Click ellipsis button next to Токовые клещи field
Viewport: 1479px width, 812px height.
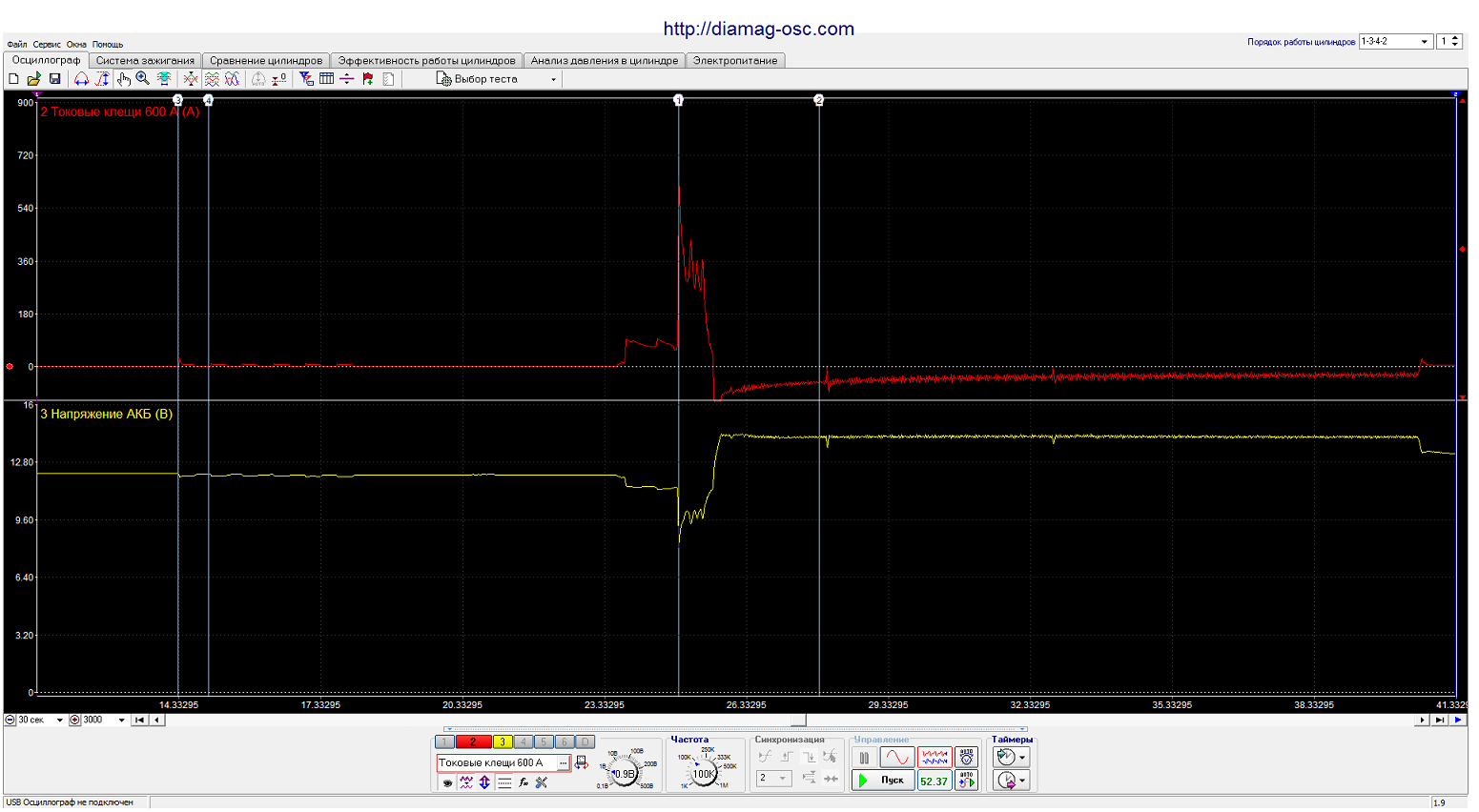[563, 762]
